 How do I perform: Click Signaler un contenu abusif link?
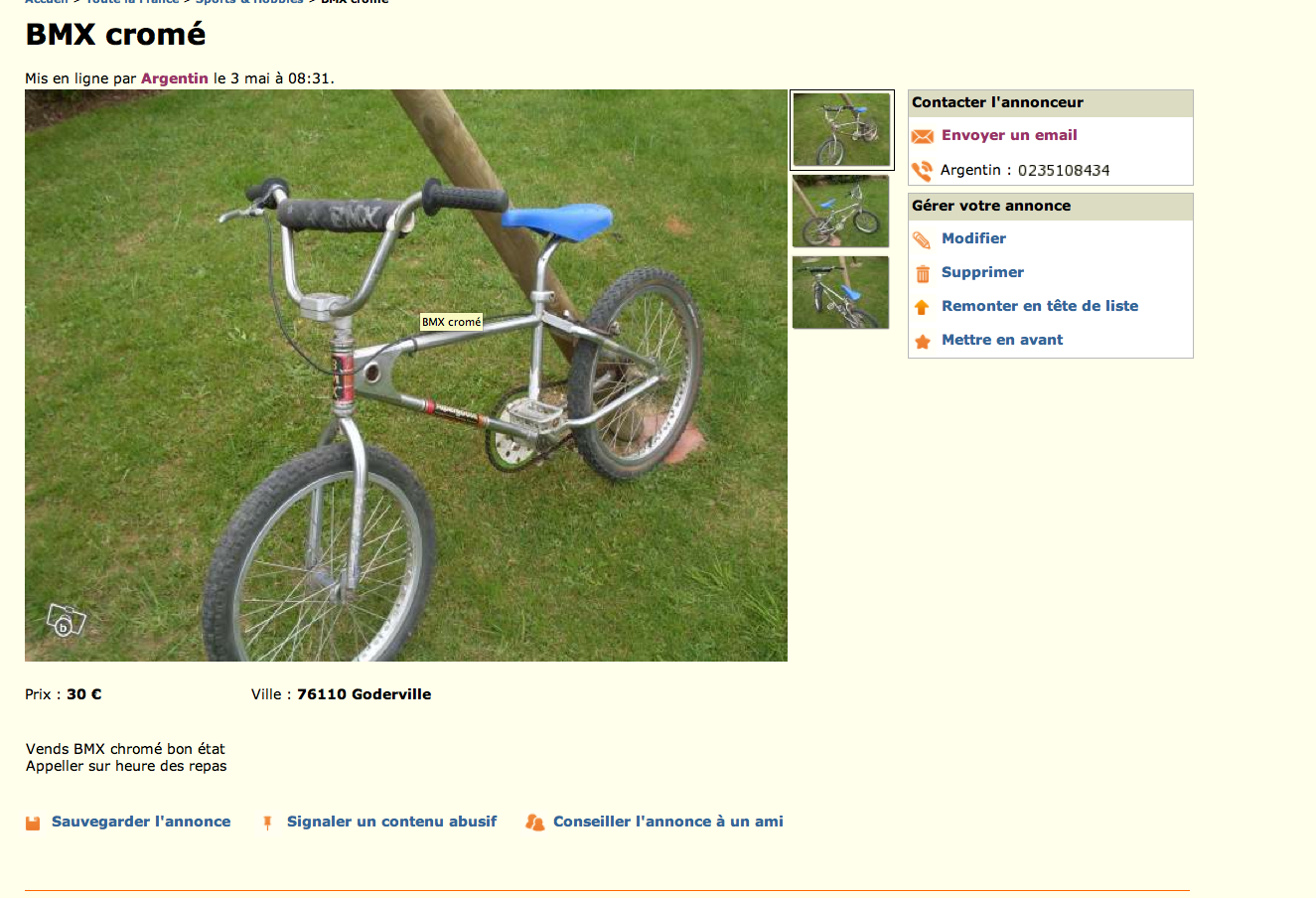391,822
